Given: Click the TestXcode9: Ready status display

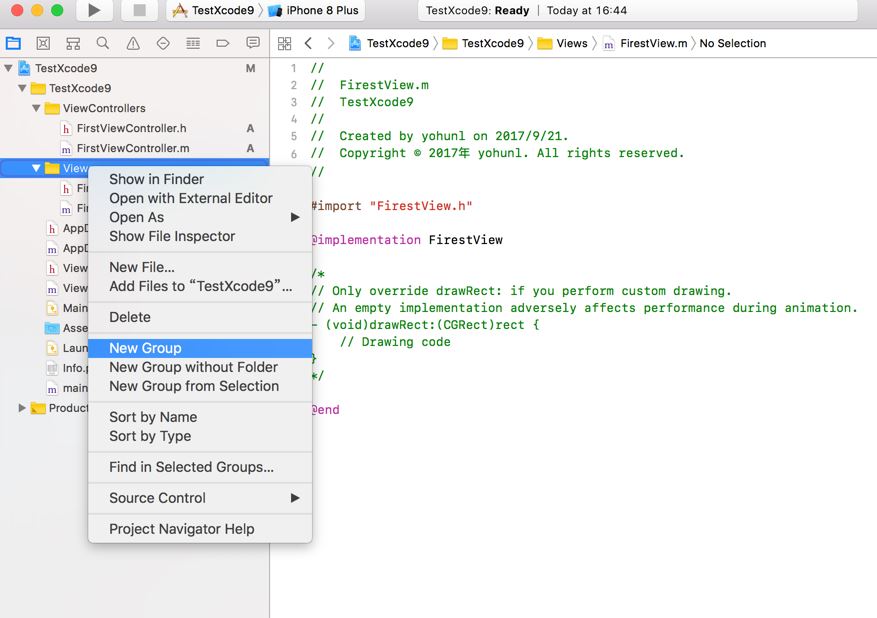Looking at the screenshot, I should tap(638, 10).
